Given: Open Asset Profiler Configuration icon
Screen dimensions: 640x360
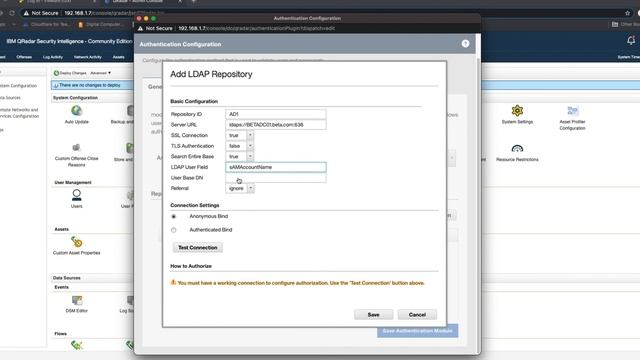Looking at the screenshot, I should point(572,111).
